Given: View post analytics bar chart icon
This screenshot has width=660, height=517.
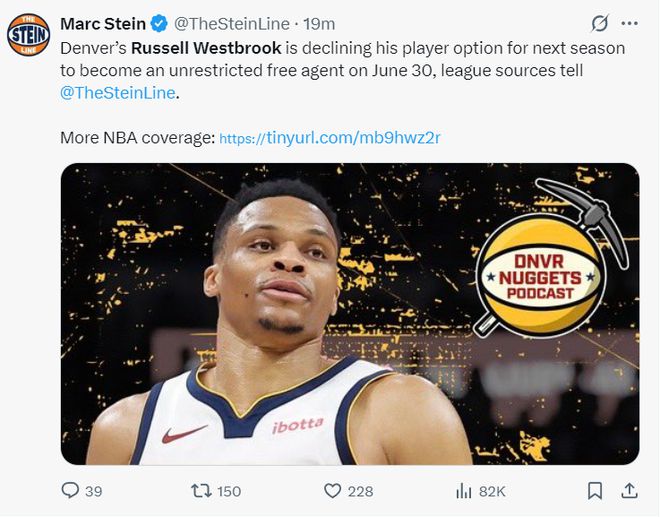Looking at the screenshot, I should point(464,491).
